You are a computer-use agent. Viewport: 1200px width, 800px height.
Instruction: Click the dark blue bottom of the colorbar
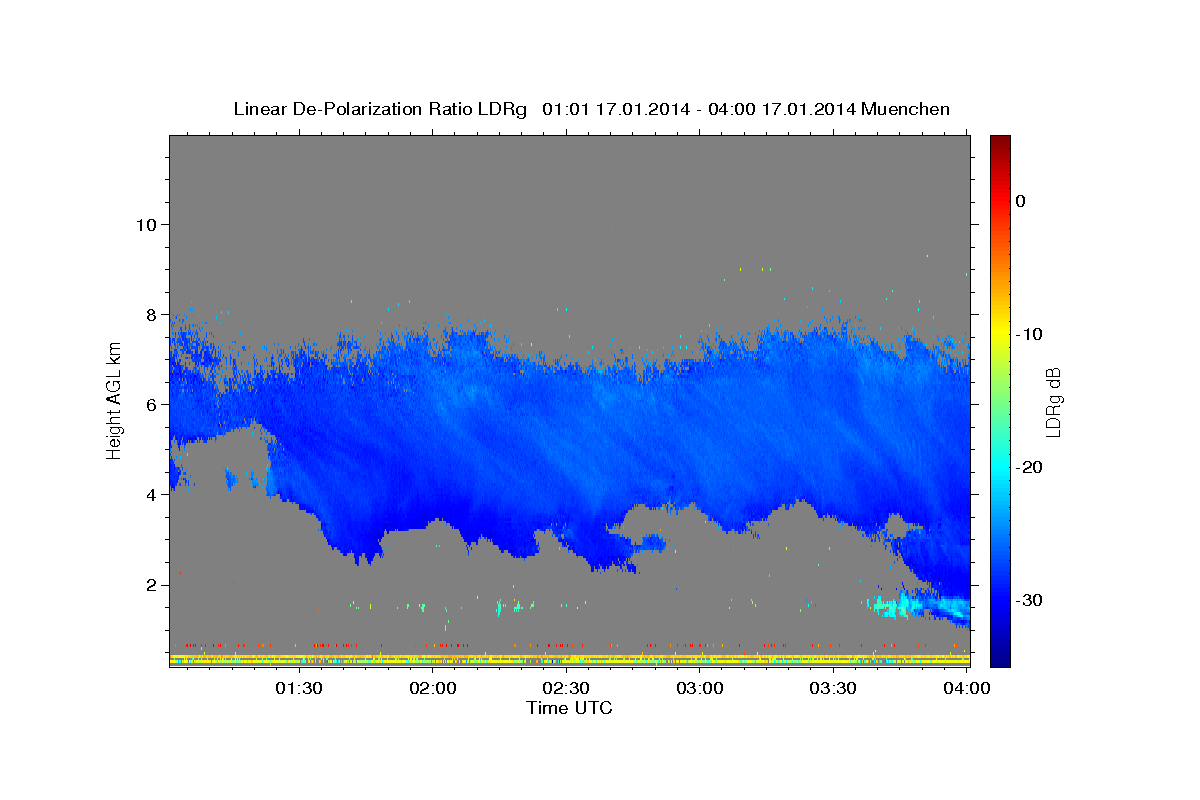click(1000, 657)
